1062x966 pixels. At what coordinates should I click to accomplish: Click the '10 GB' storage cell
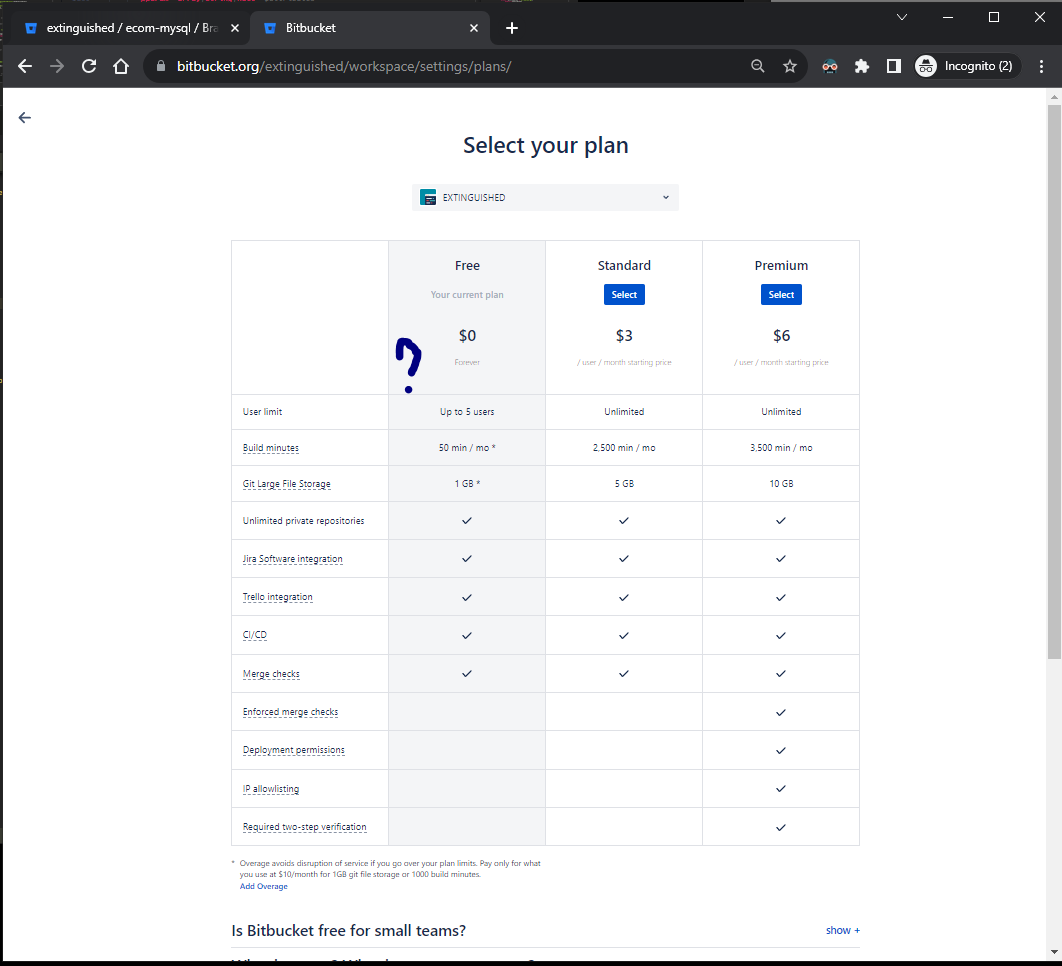tap(781, 484)
